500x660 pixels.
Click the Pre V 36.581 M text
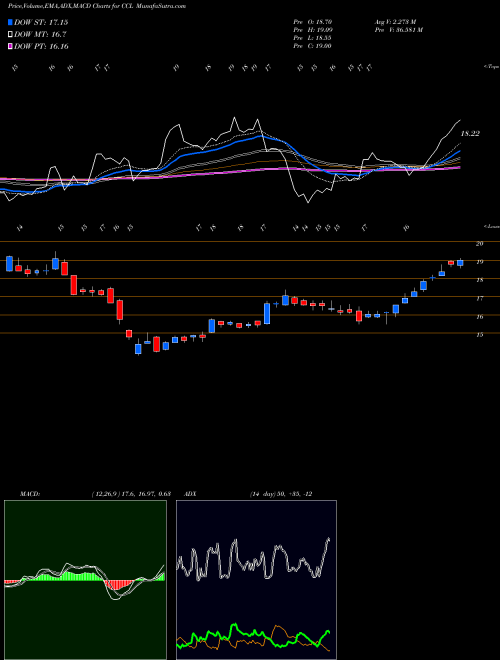[399, 29]
